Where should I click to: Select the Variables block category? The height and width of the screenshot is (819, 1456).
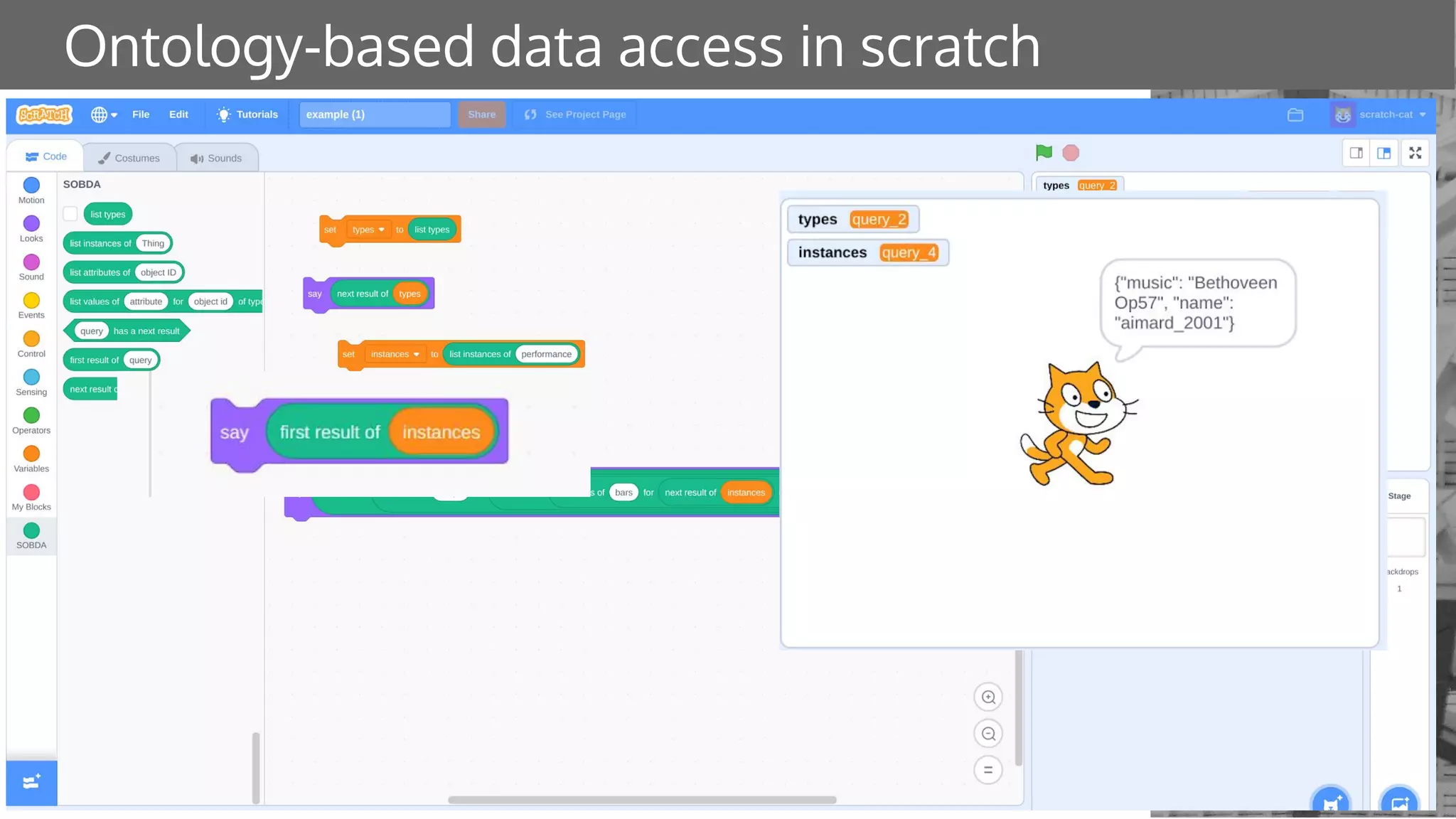tap(31, 459)
